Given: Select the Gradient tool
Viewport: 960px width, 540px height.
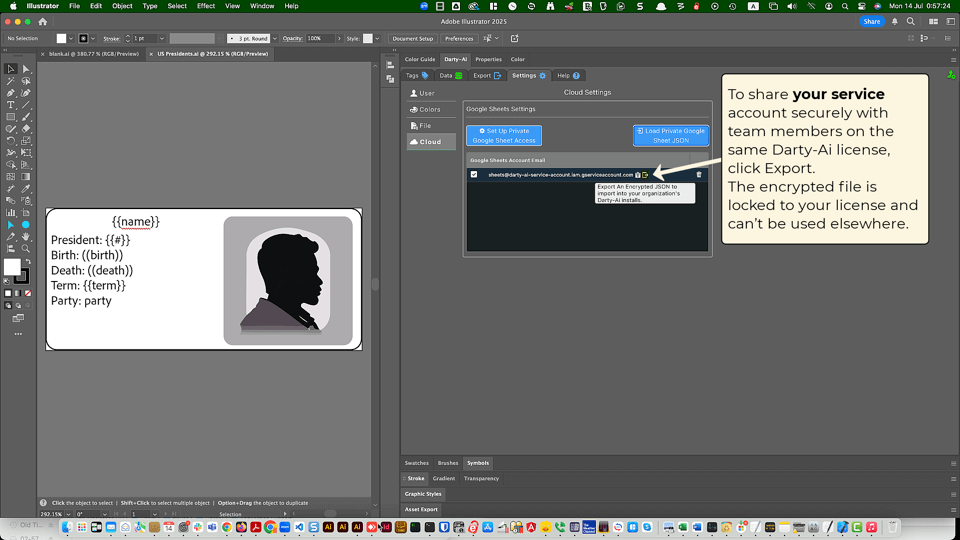Looking at the screenshot, I should (x=26, y=176).
